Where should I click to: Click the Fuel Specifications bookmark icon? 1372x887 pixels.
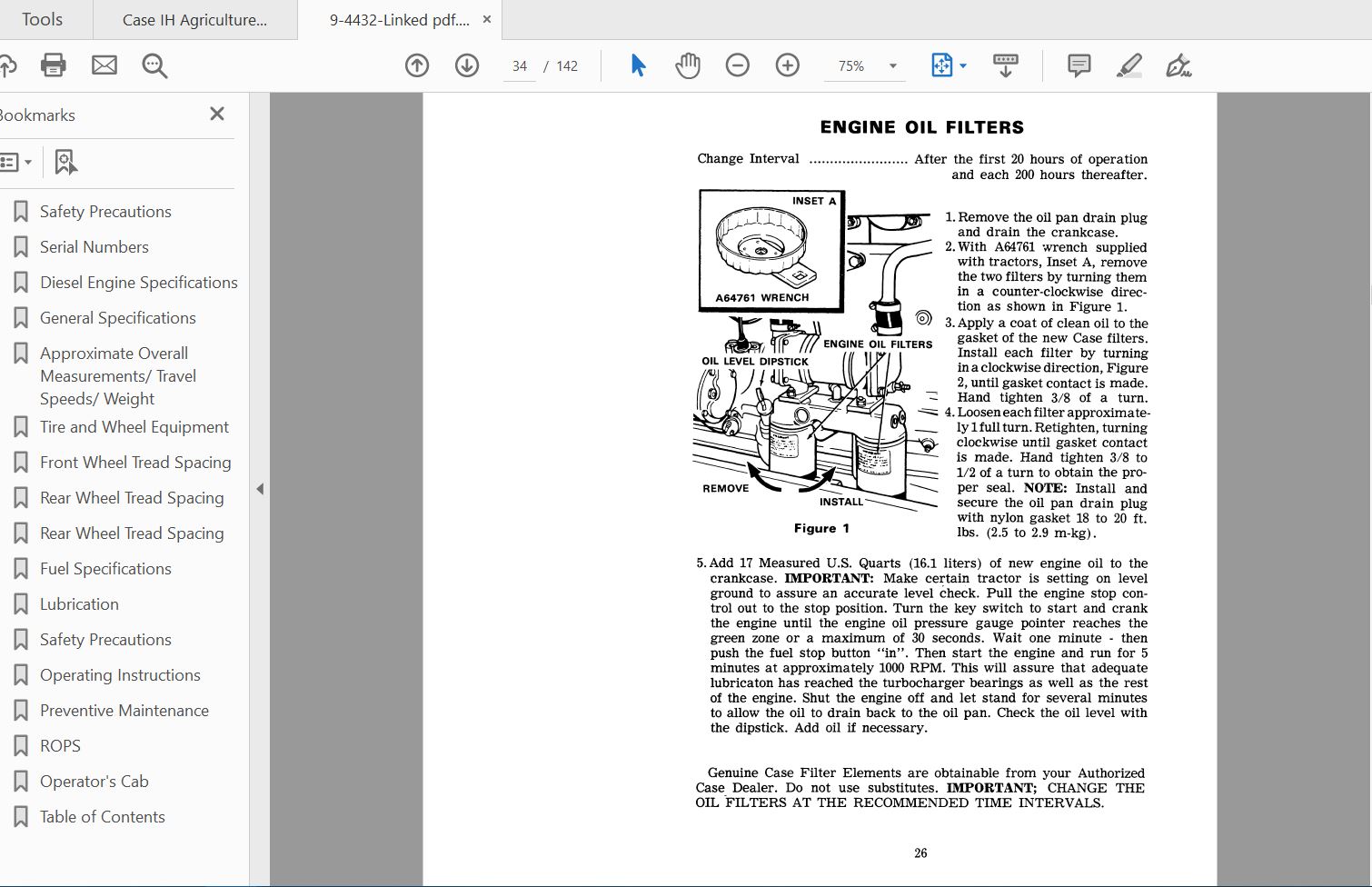tap(21, 569)
